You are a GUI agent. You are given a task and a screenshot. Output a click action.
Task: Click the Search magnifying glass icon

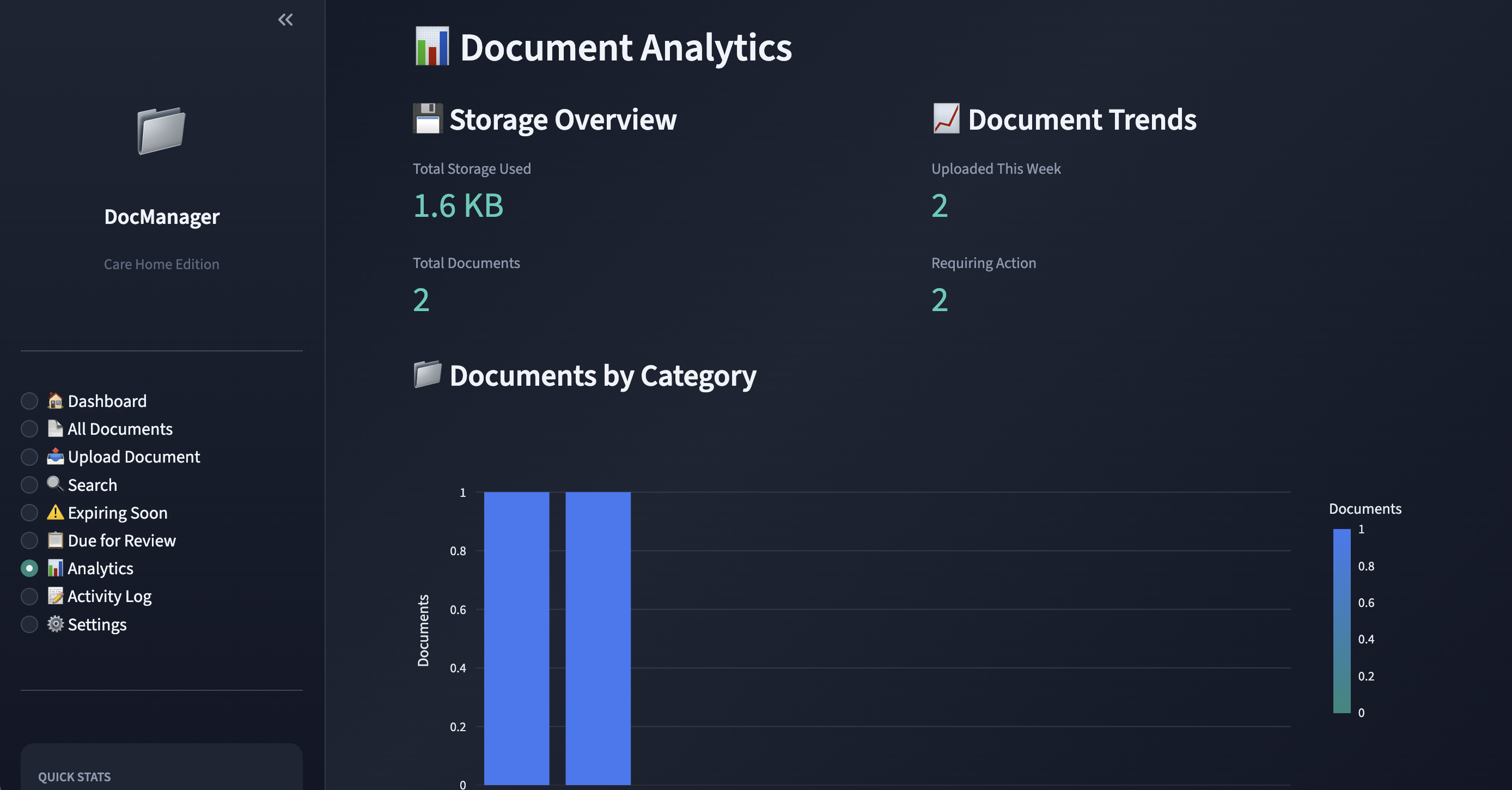pyautogui.click(x=55, y=484)
